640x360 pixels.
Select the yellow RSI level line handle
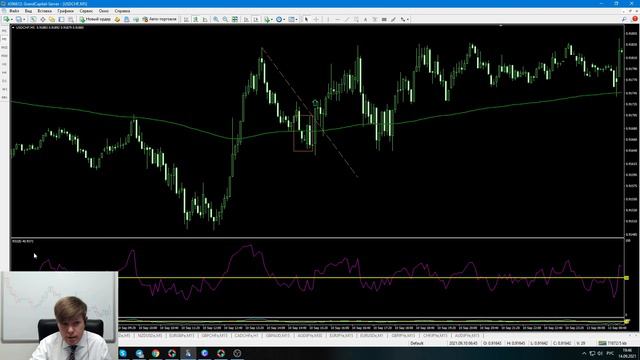(627, 278)
